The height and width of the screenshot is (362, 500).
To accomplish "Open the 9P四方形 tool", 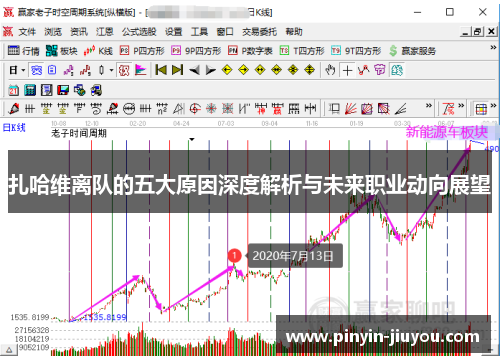I will tap(196, 51).
